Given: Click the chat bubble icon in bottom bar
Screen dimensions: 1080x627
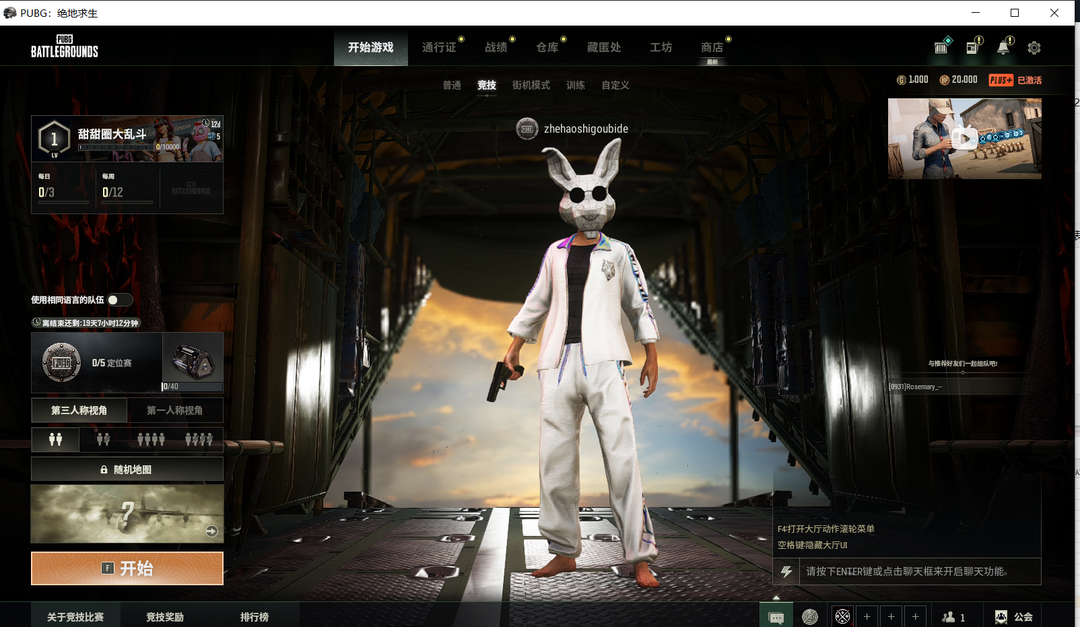Looking at the screenshot, I should click(776, 617).
